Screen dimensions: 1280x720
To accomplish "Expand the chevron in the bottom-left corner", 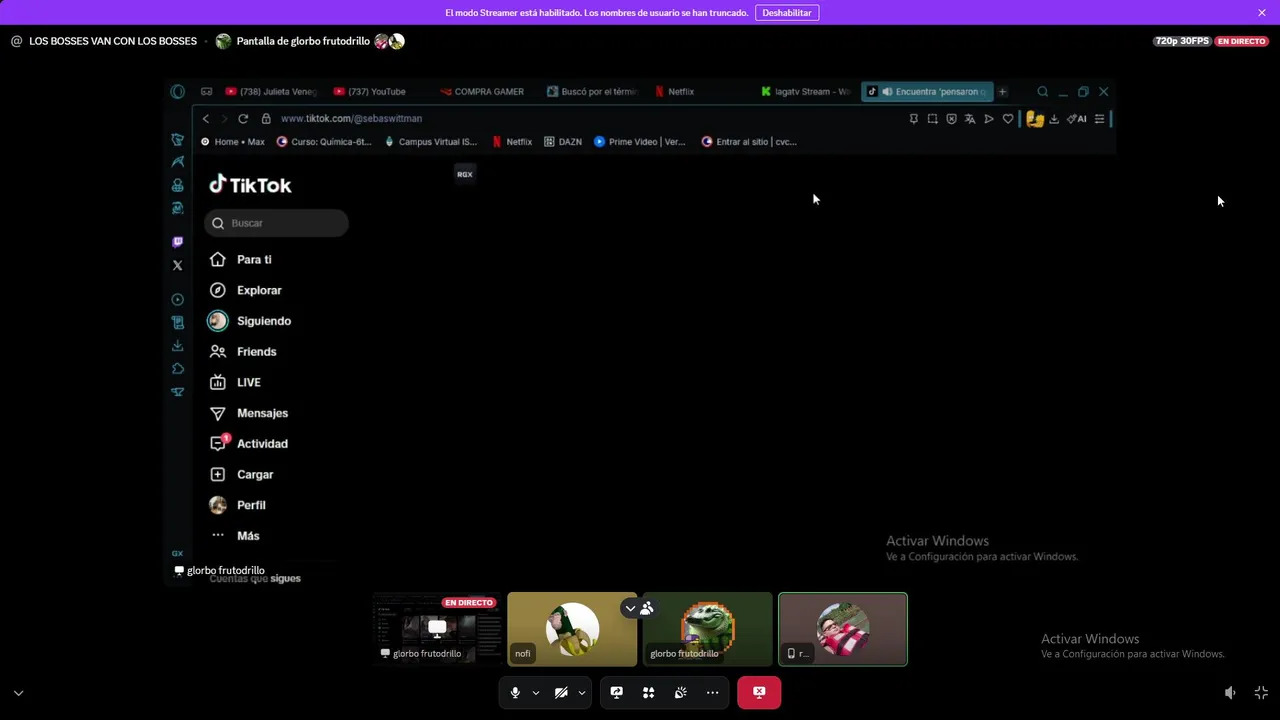I will click(18, 692).
